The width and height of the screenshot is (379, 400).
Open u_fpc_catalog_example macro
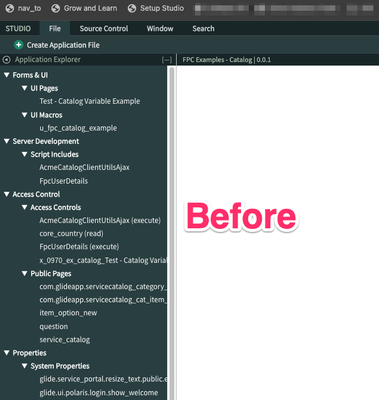(x=78, y=128)
